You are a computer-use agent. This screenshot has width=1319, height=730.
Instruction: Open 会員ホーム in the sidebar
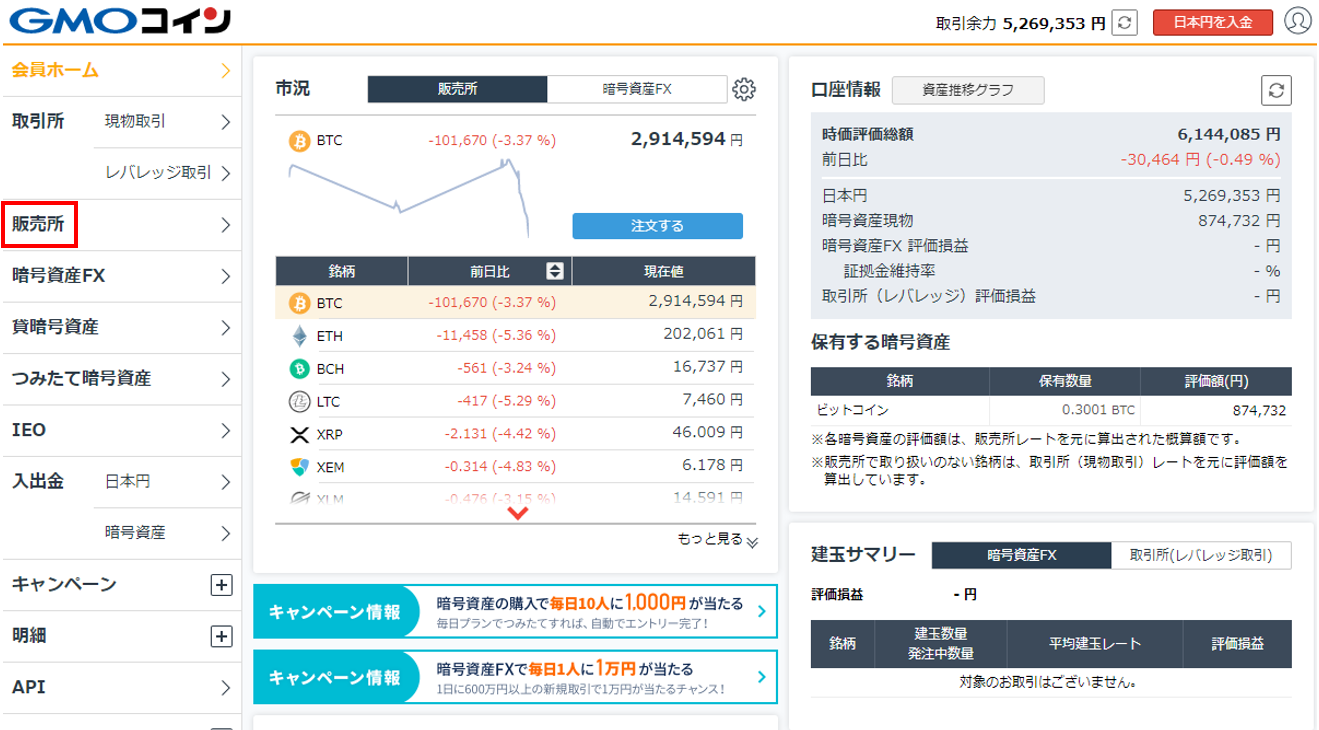coord(120,70)
